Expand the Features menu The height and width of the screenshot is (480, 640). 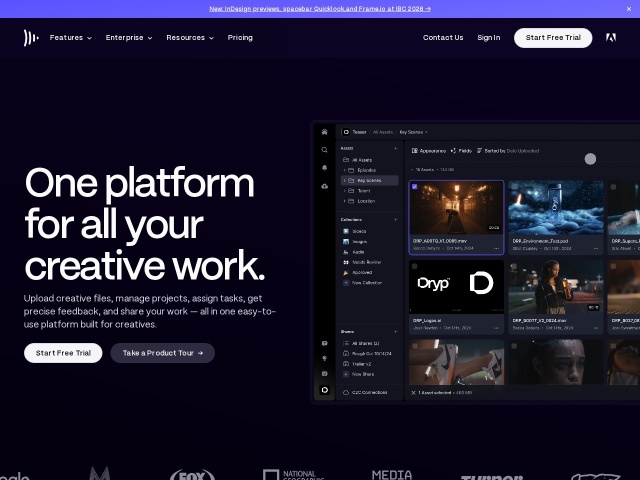71,38
